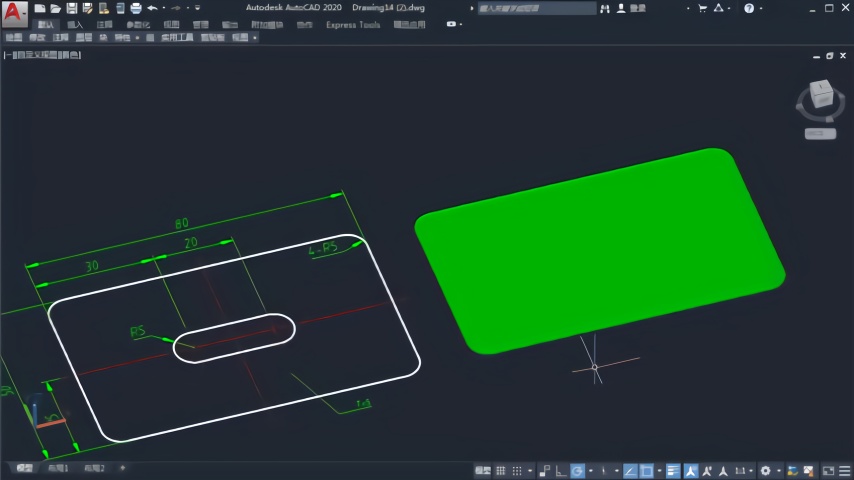Expand the Redo history dropdown arrow
The image size is (854, 480).
coord(187,8)
